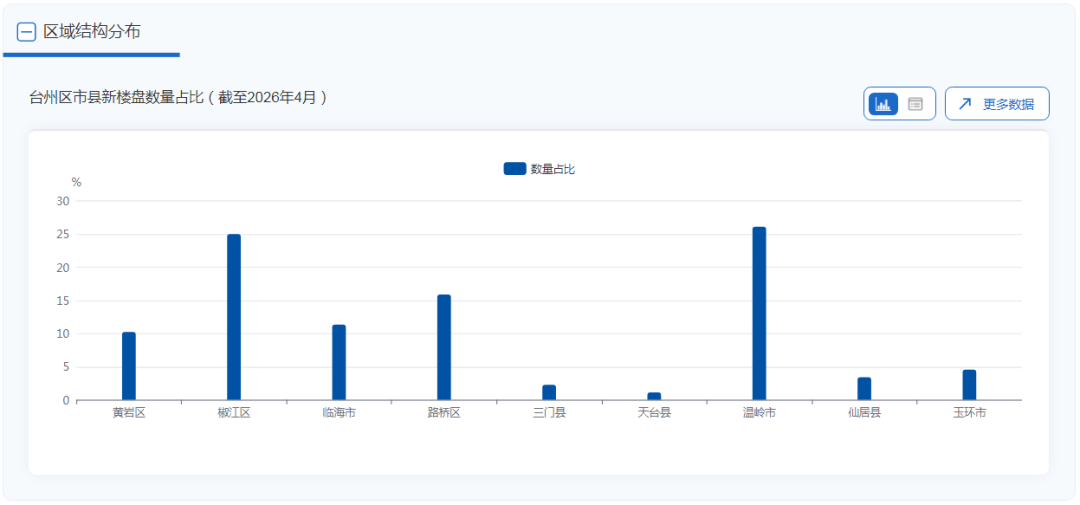Collapse the 区域结构分布 section minus icon
This screenshot has height=505, width=1080.
click(x=27, y=32)
